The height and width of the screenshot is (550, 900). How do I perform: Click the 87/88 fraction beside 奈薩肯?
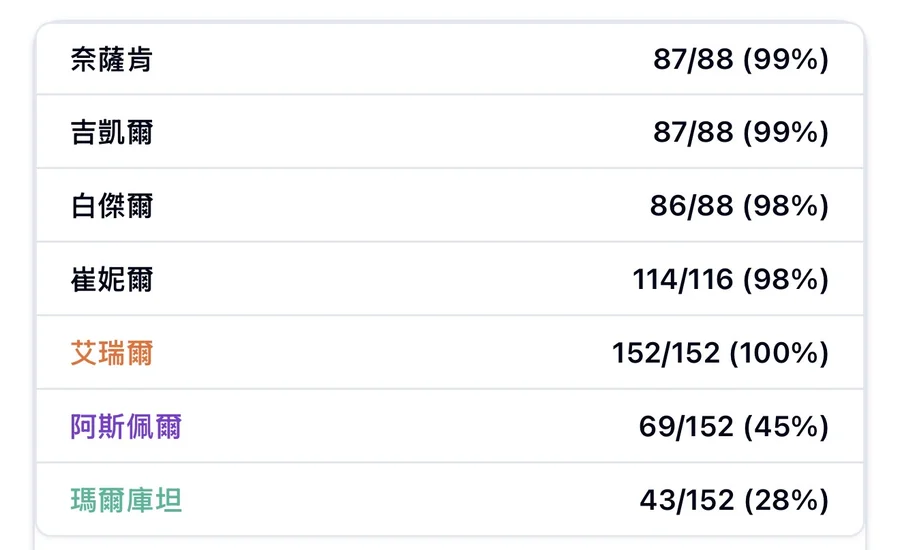(693, 60)
